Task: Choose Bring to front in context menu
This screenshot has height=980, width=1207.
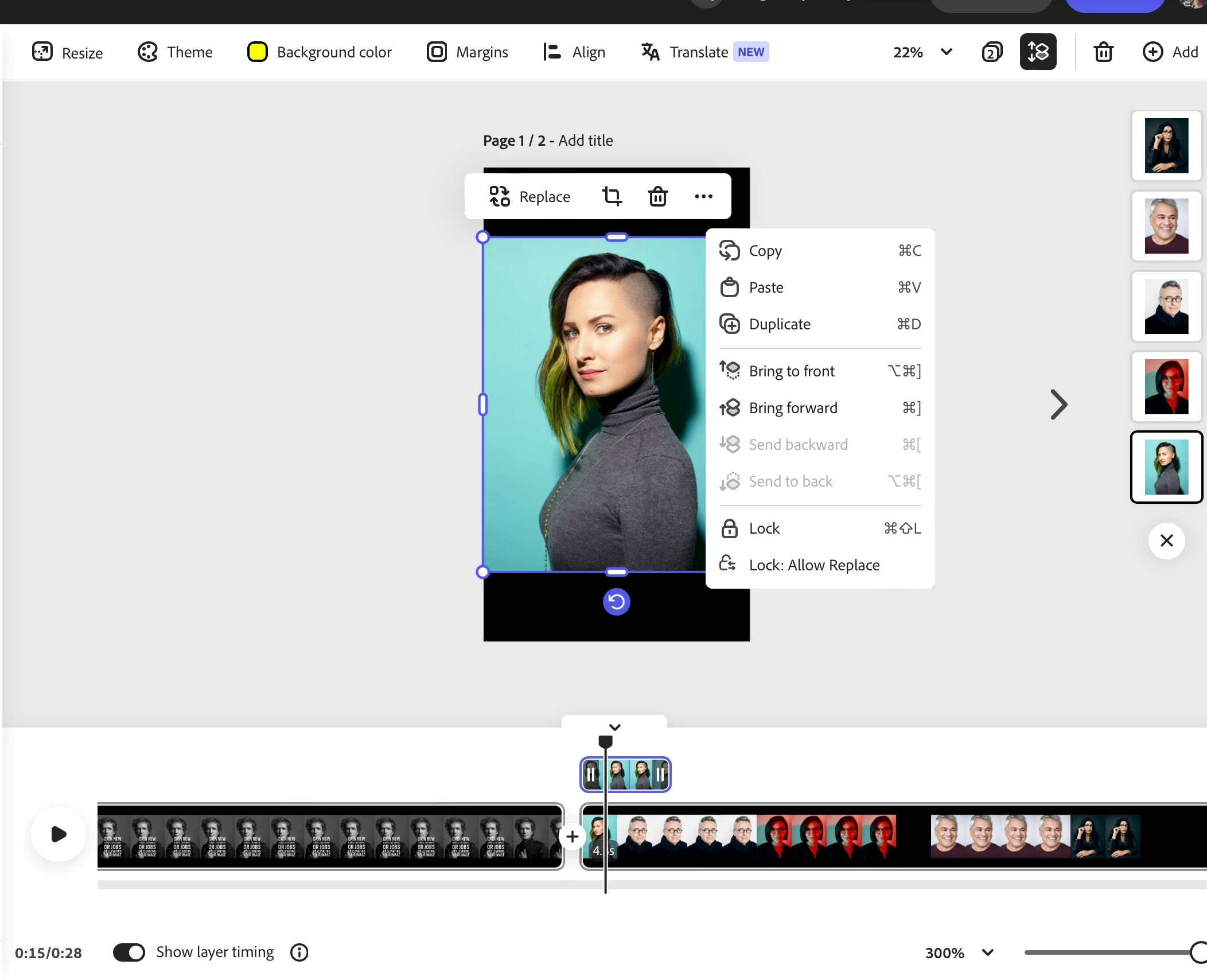Action: 791,371
